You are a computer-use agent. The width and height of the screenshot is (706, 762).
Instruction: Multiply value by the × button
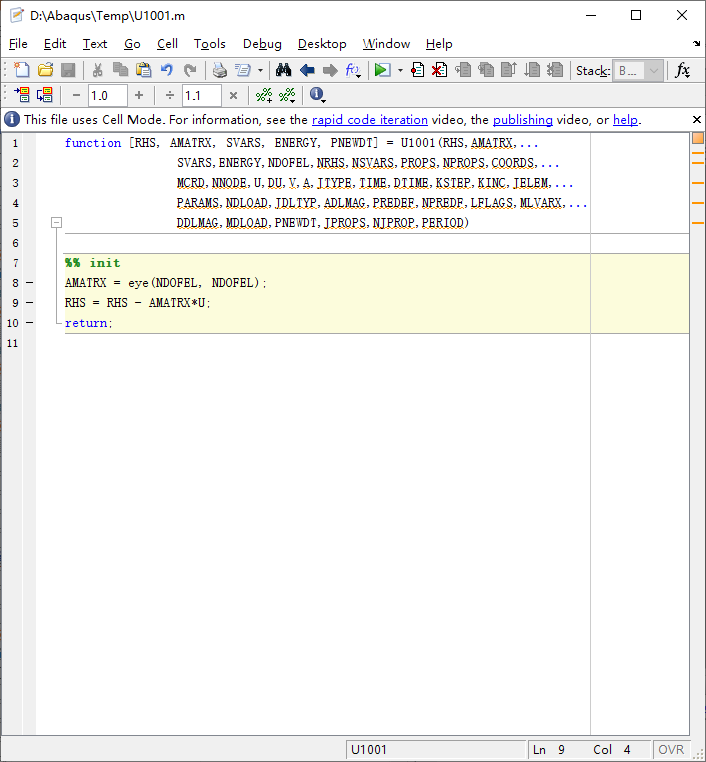(x=233, y=95)
